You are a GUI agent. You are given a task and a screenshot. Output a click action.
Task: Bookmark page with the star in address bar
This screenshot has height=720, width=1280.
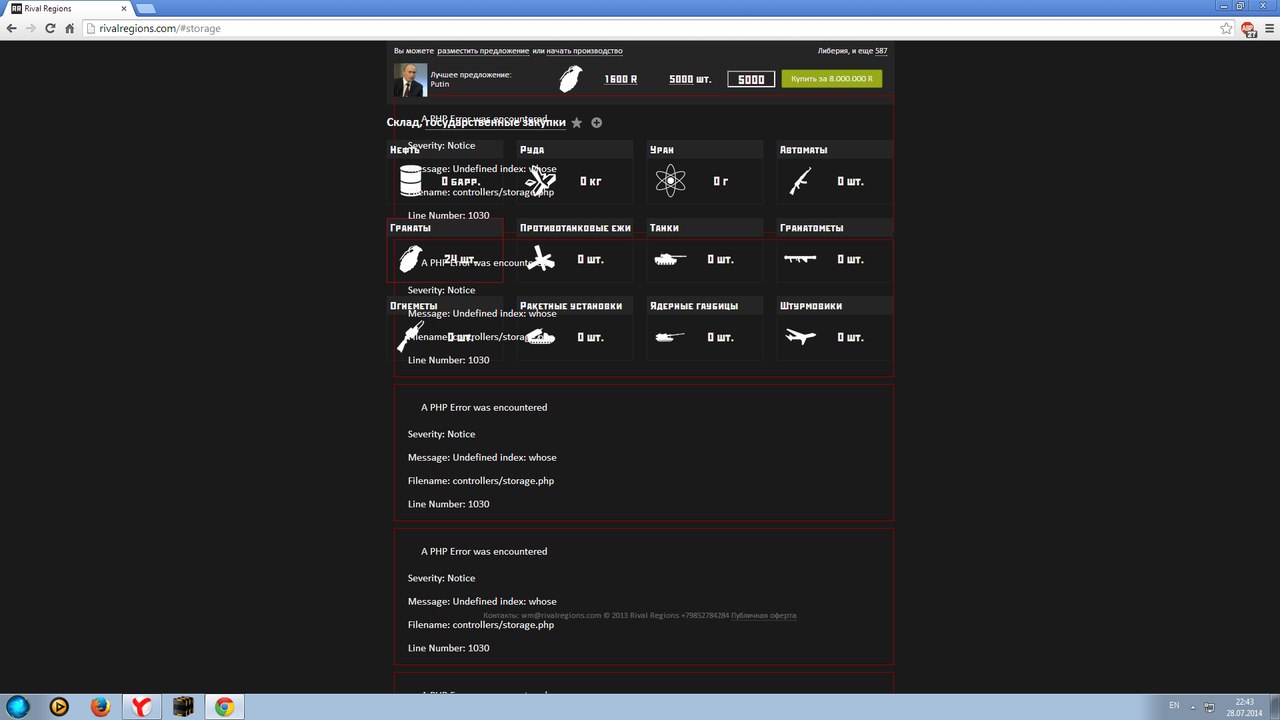pos(1227,28)
